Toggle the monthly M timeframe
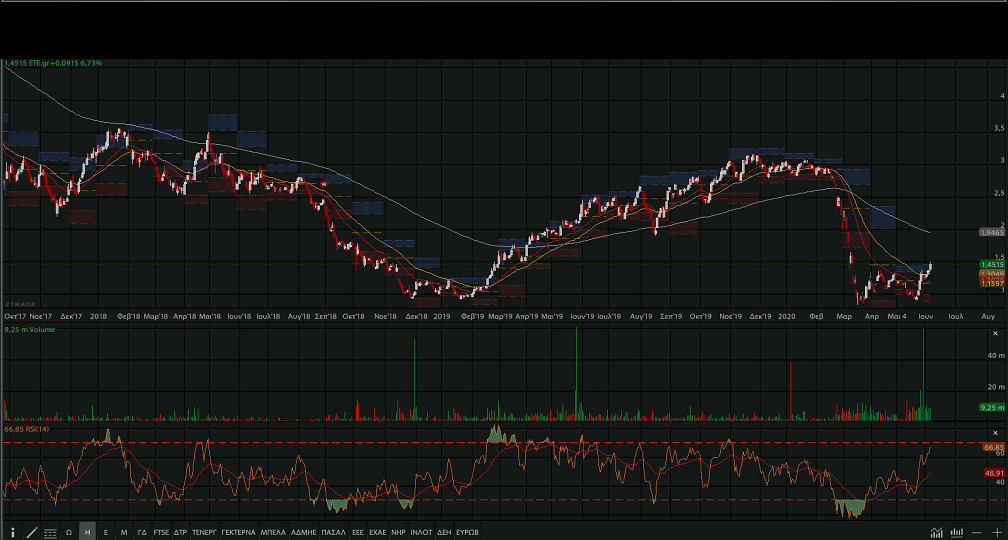 124,532
